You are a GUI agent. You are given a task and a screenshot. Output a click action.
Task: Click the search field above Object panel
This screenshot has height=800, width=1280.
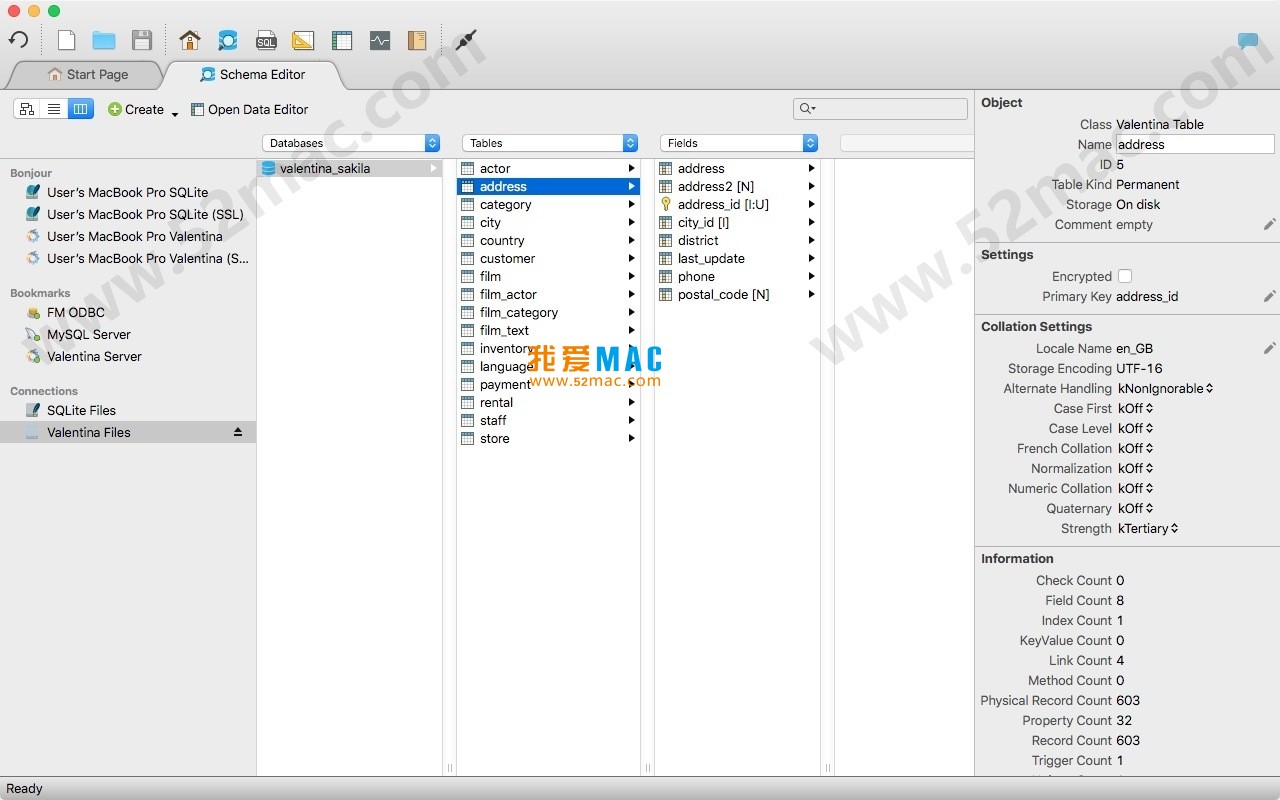pos(880,109)
